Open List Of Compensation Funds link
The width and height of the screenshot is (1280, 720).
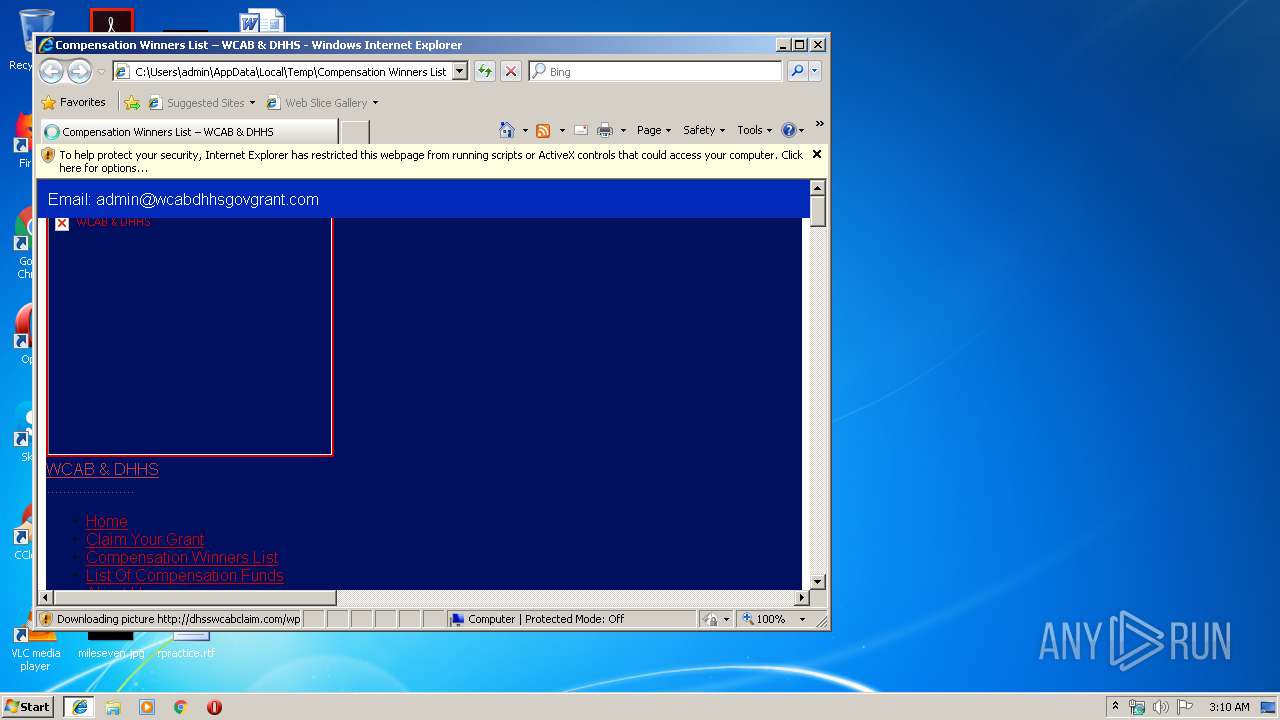[185, 575]
